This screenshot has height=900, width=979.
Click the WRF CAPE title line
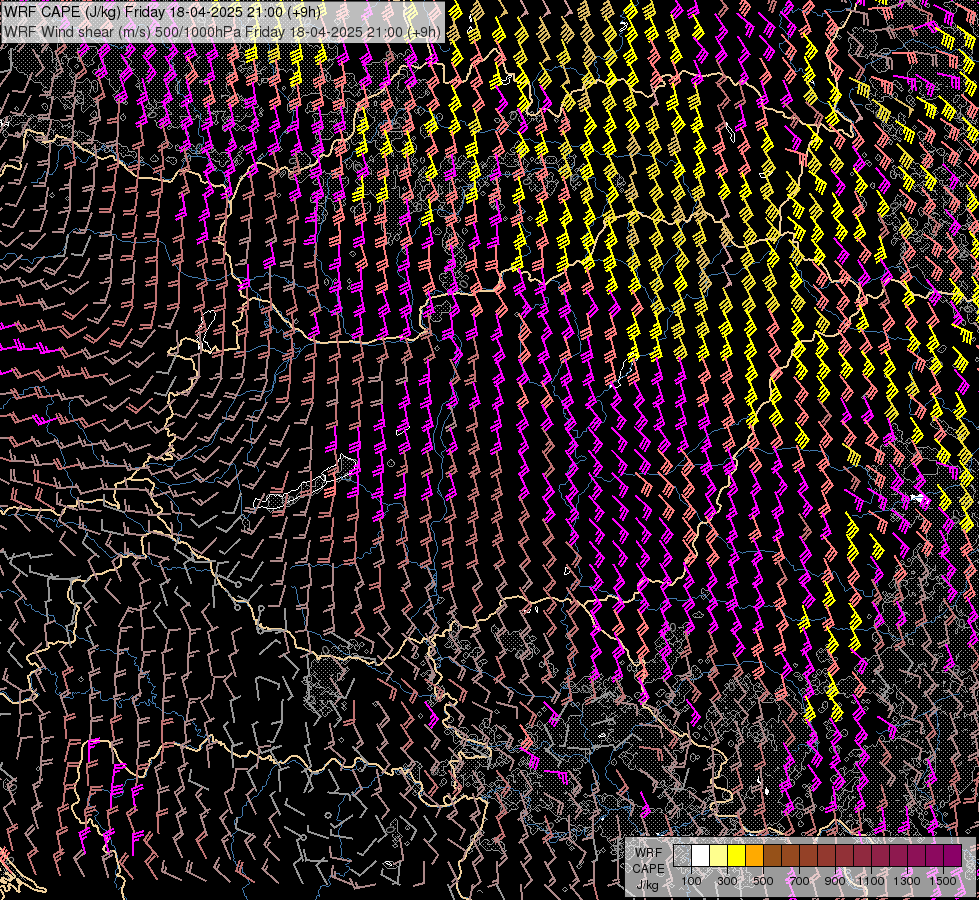pos(162,11)
